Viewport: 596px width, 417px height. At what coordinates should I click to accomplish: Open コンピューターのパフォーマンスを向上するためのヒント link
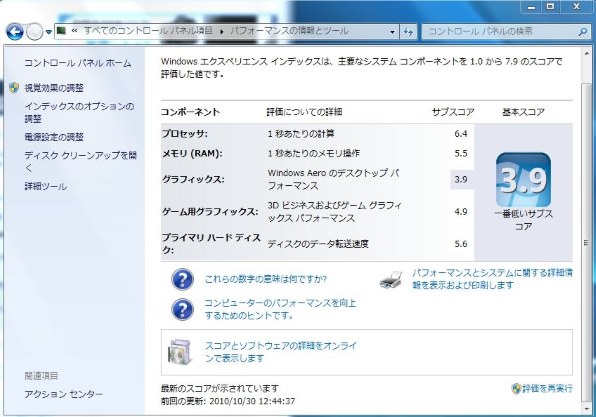[x=280, y=309]
